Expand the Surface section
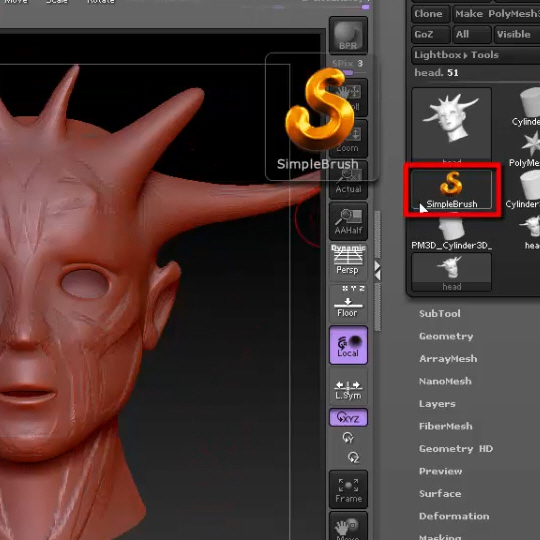The width and height of the screenshot is (540, 540). (440, 494)
